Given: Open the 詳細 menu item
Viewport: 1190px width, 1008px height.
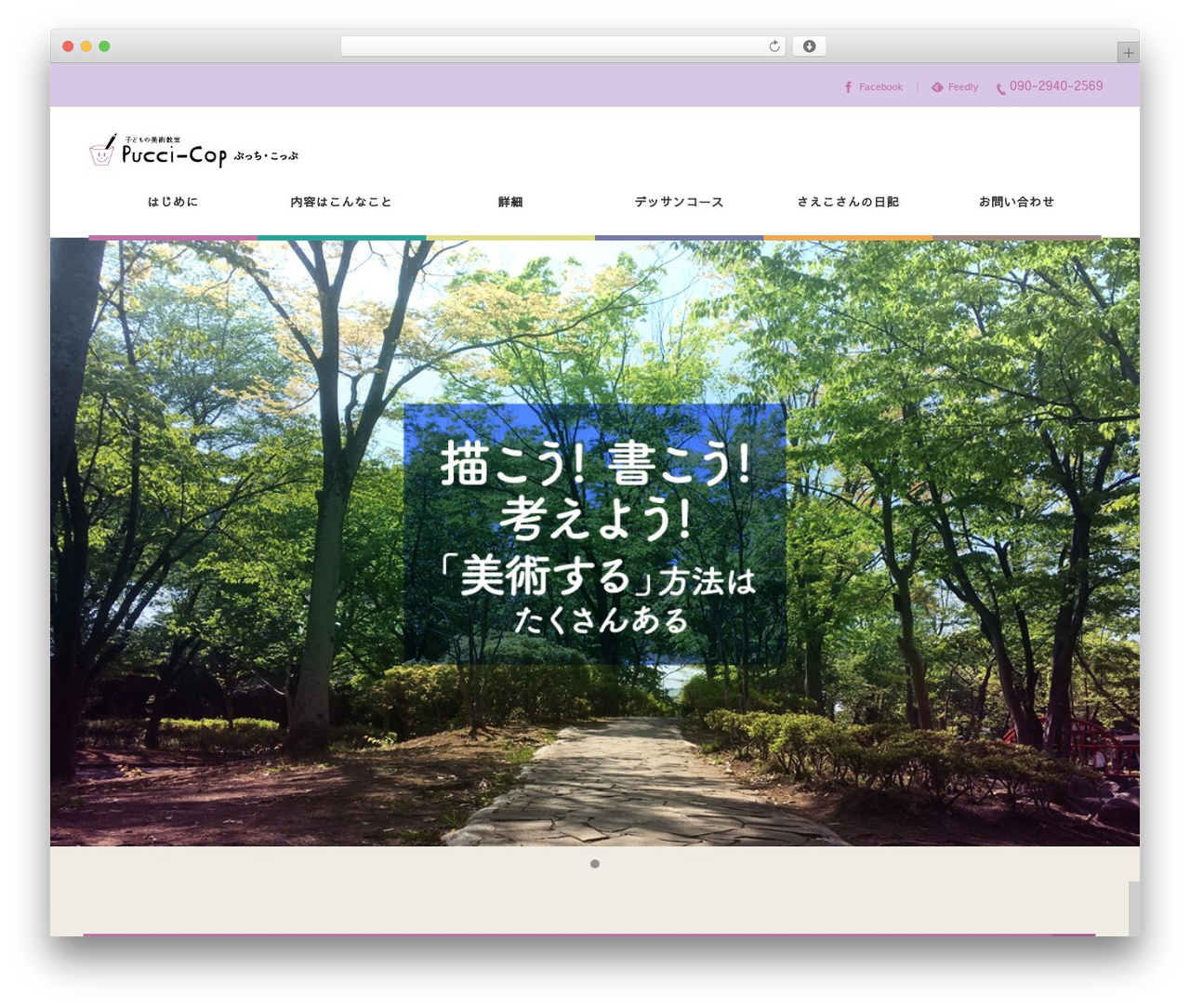Looking at the screenshot, I should click(x=510, y=202).
